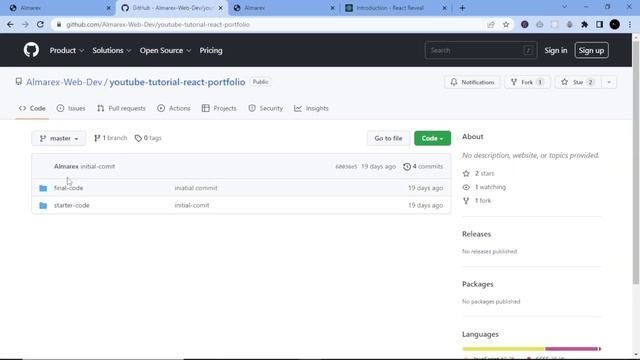Open the Releases heading link

[x=476, y=234]
